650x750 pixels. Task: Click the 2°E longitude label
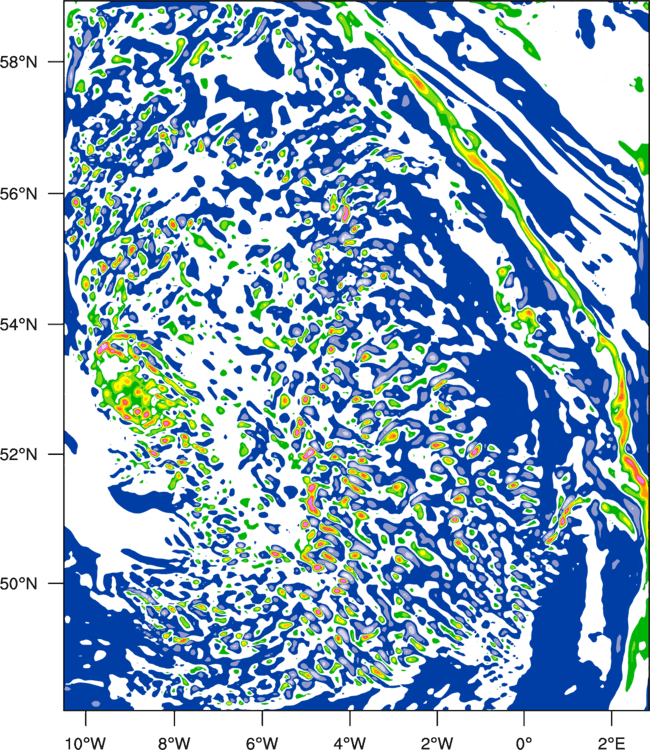click(x=612, y=743)
